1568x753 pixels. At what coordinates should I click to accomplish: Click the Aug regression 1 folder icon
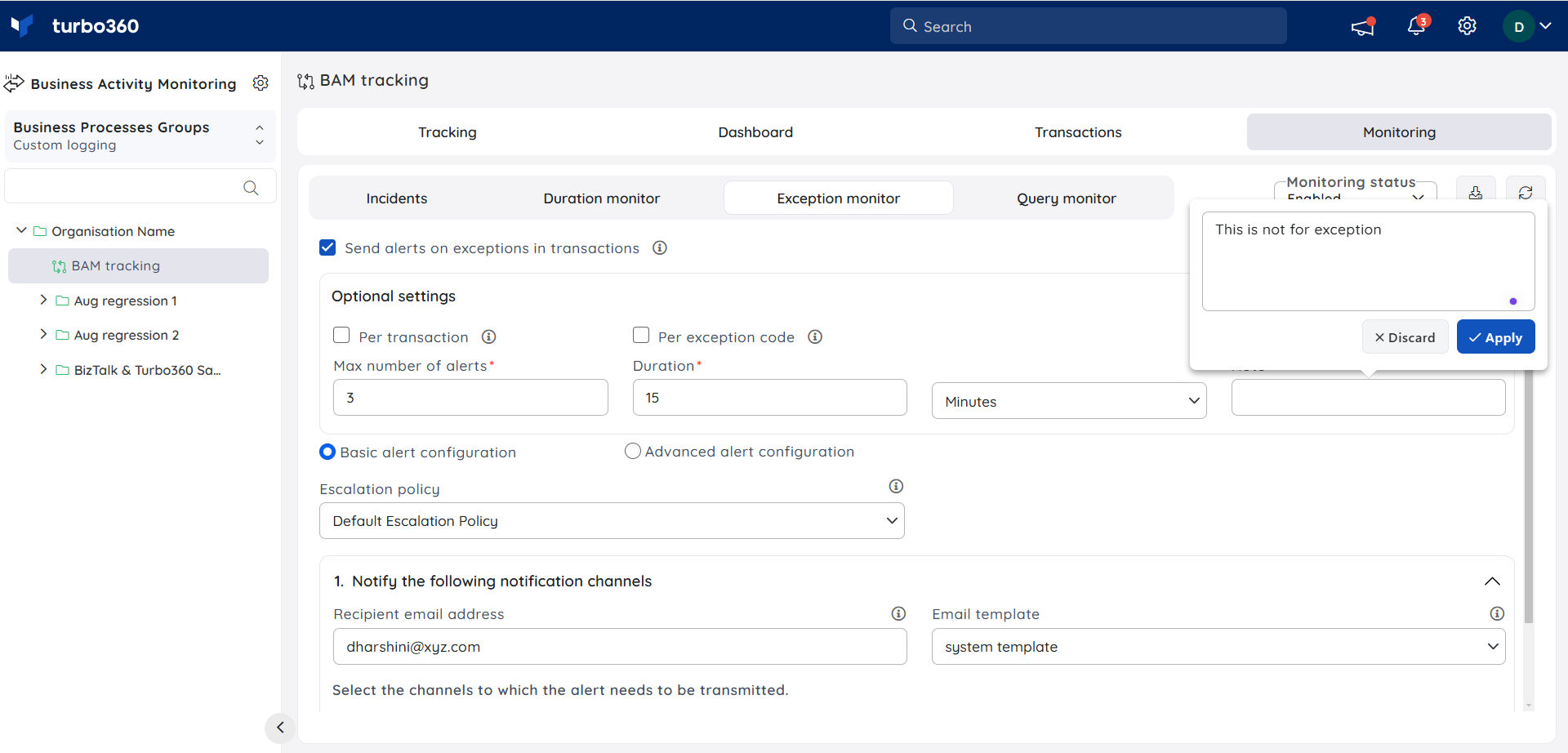click(x=62, y=301)
